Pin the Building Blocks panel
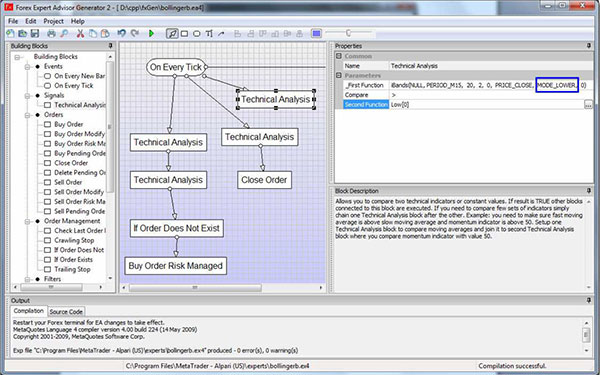Screen dimensions: 600x375 [111, 46]
